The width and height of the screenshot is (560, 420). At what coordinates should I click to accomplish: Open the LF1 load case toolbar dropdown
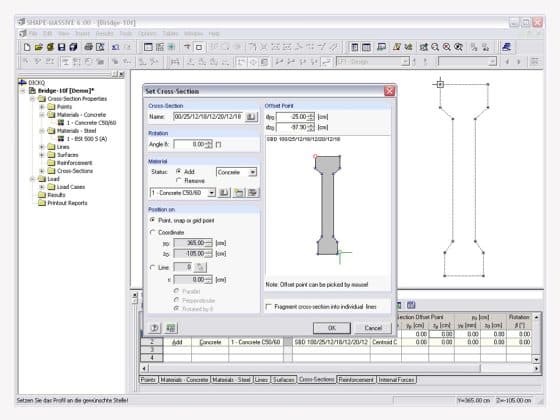[x=405, y=62]
